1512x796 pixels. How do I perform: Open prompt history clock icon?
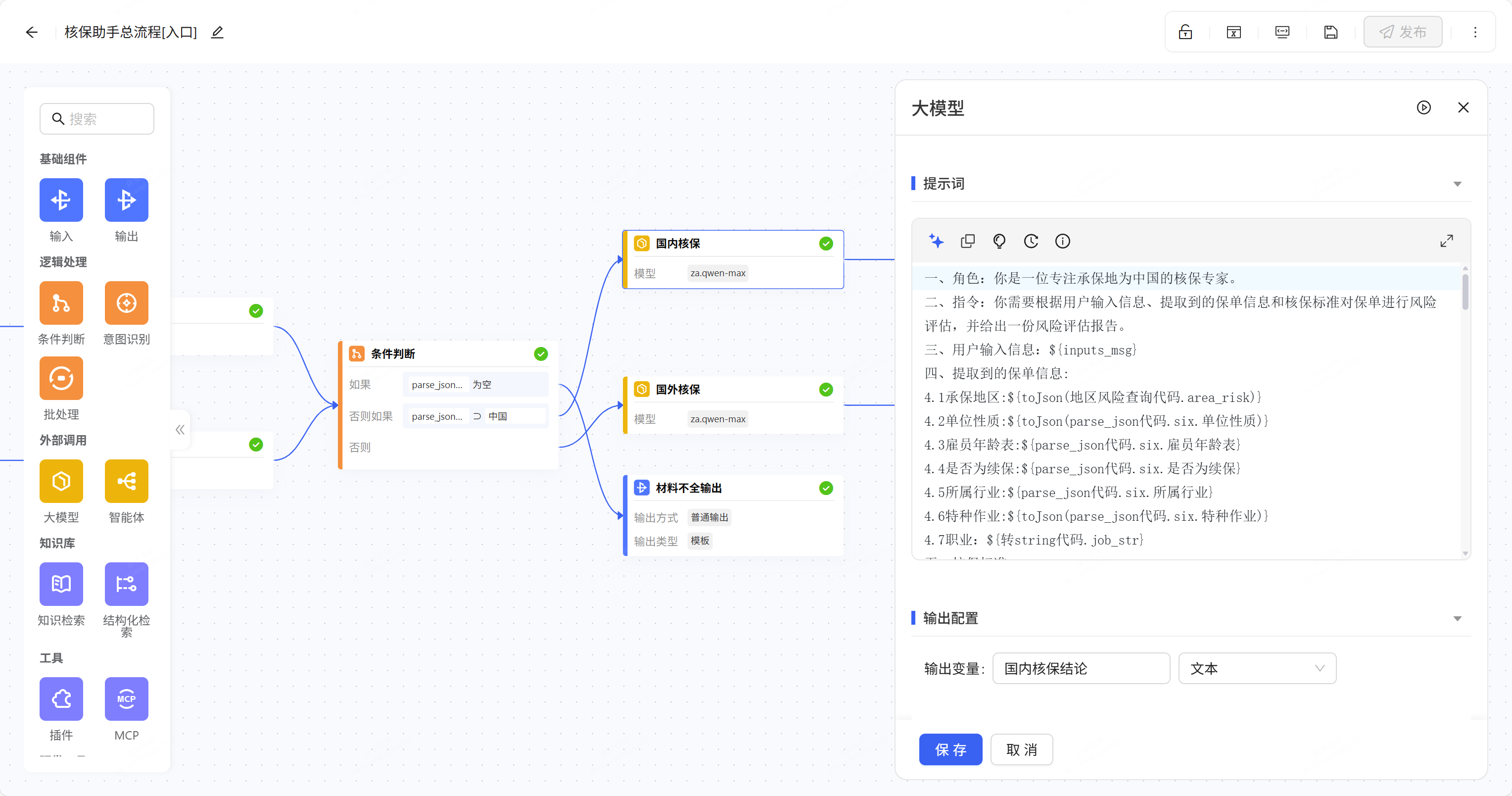[x=1031, y=241]
